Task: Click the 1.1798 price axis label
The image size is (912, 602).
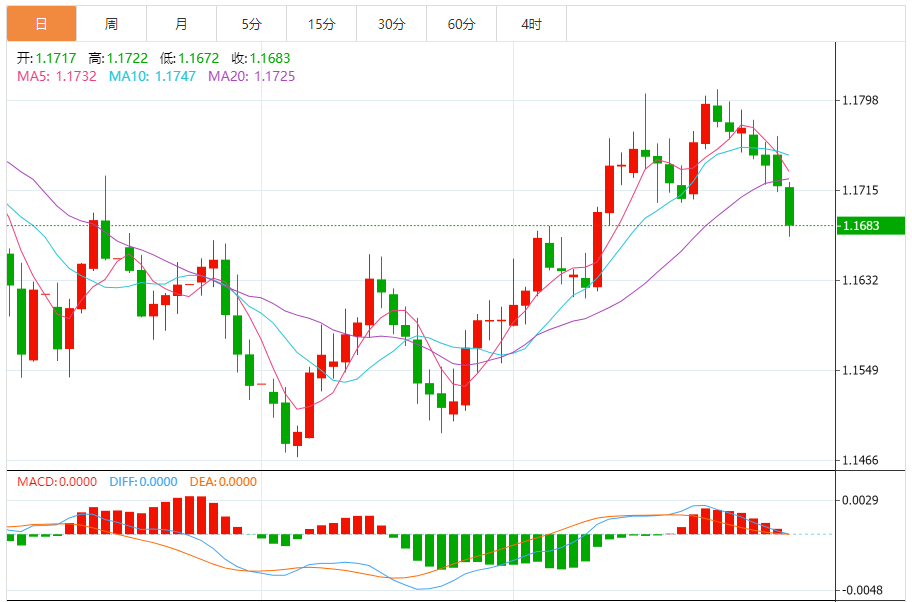Action: [860, 100]
